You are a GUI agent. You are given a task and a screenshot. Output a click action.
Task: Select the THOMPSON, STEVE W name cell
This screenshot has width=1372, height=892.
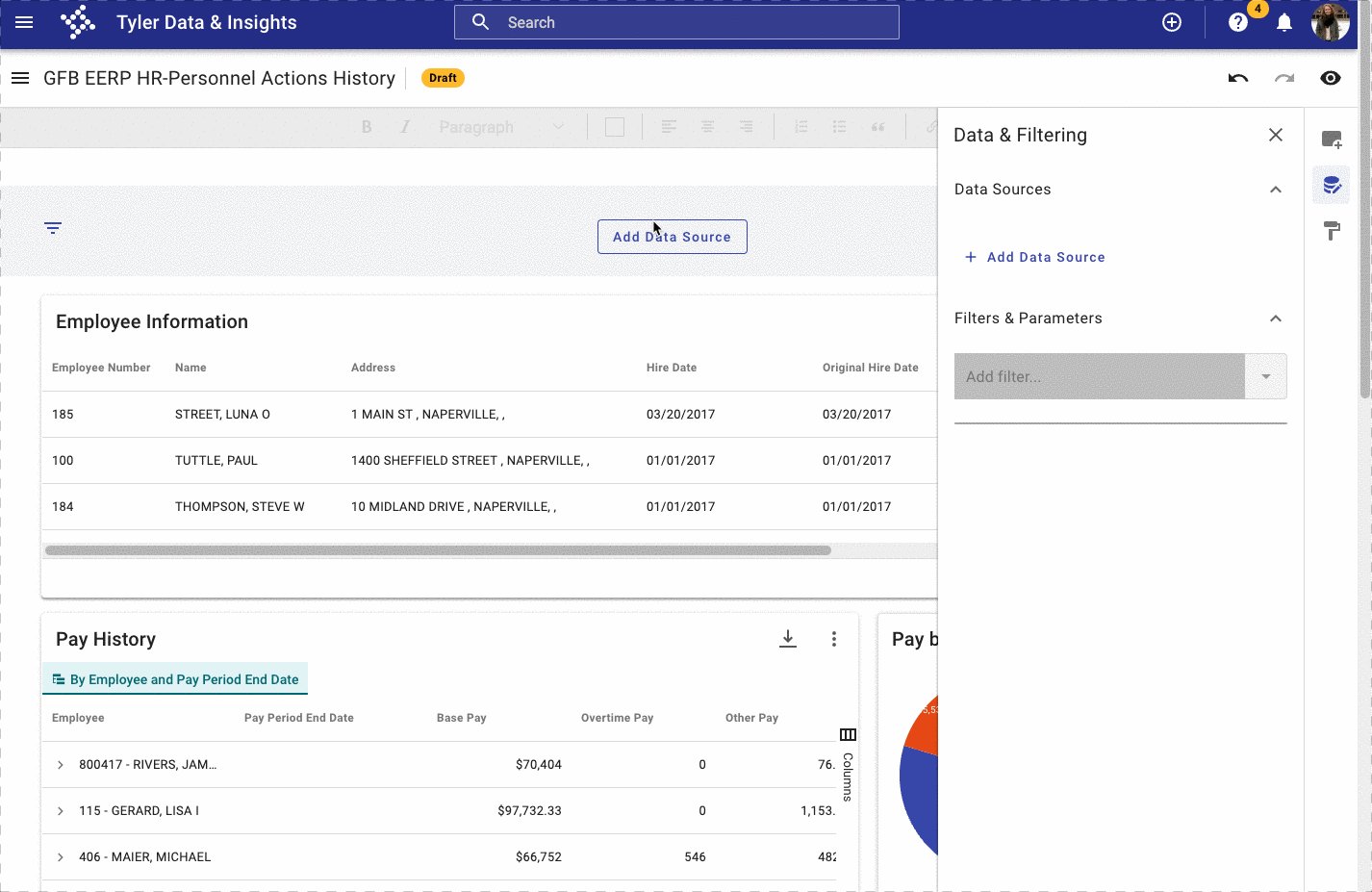(240, 507)
